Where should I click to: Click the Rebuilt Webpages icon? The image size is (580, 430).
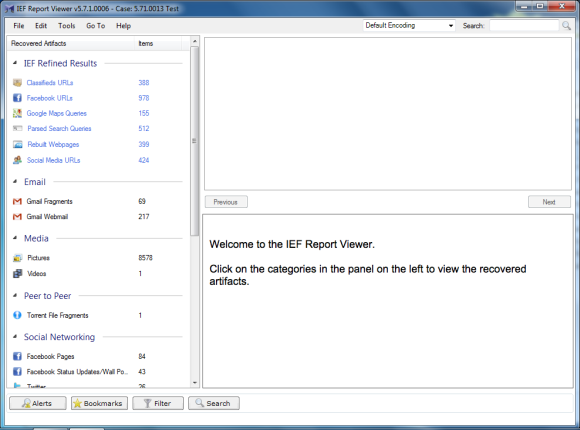[x=17, y=144]
